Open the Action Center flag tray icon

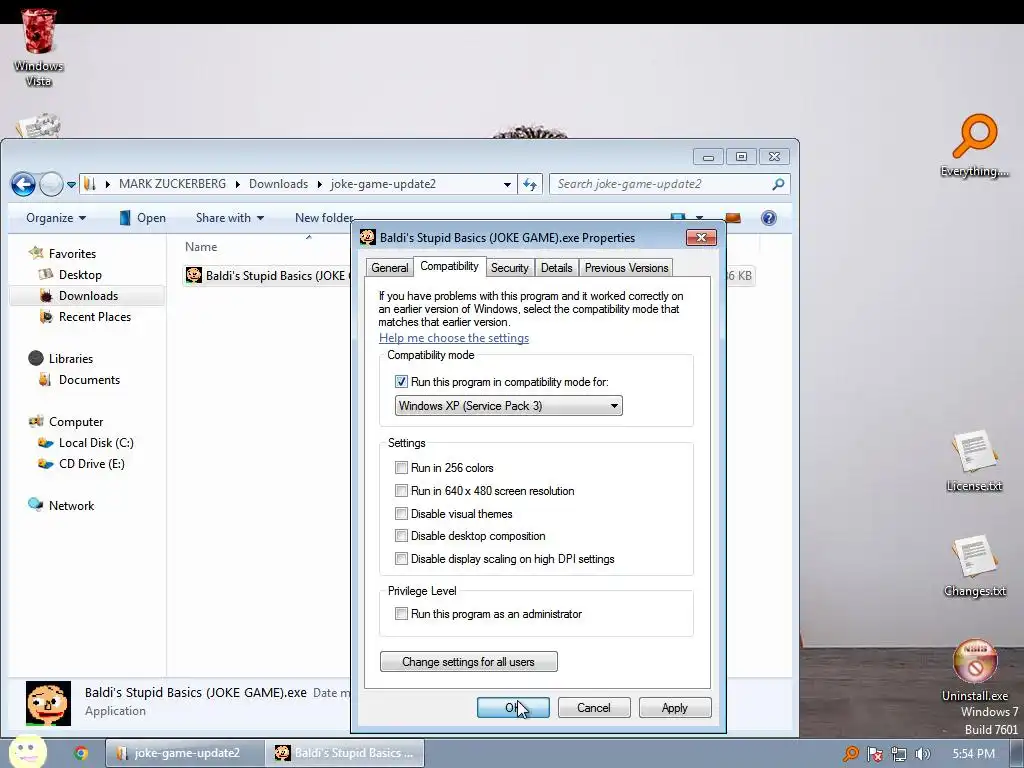(875, 754)
